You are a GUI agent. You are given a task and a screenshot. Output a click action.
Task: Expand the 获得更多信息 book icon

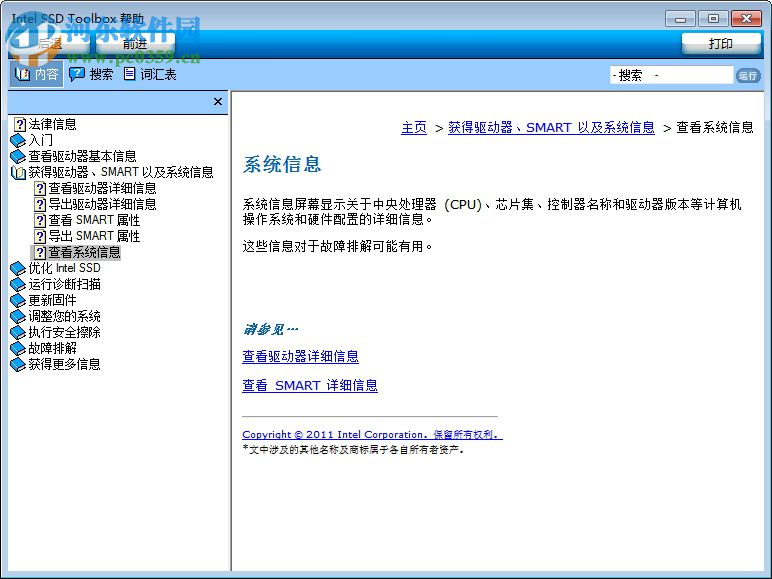click(18, 364)
